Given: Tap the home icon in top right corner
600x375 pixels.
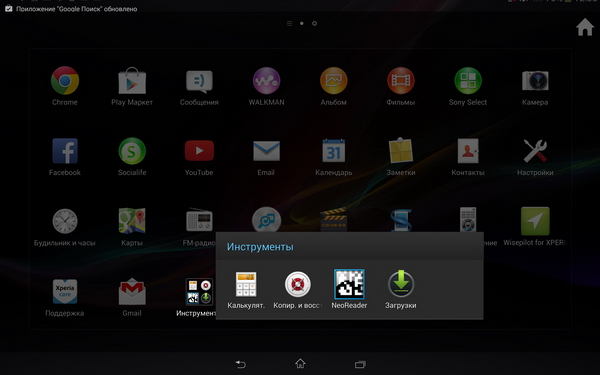Looking at the screenshot, I should click(x=585, y=27).
